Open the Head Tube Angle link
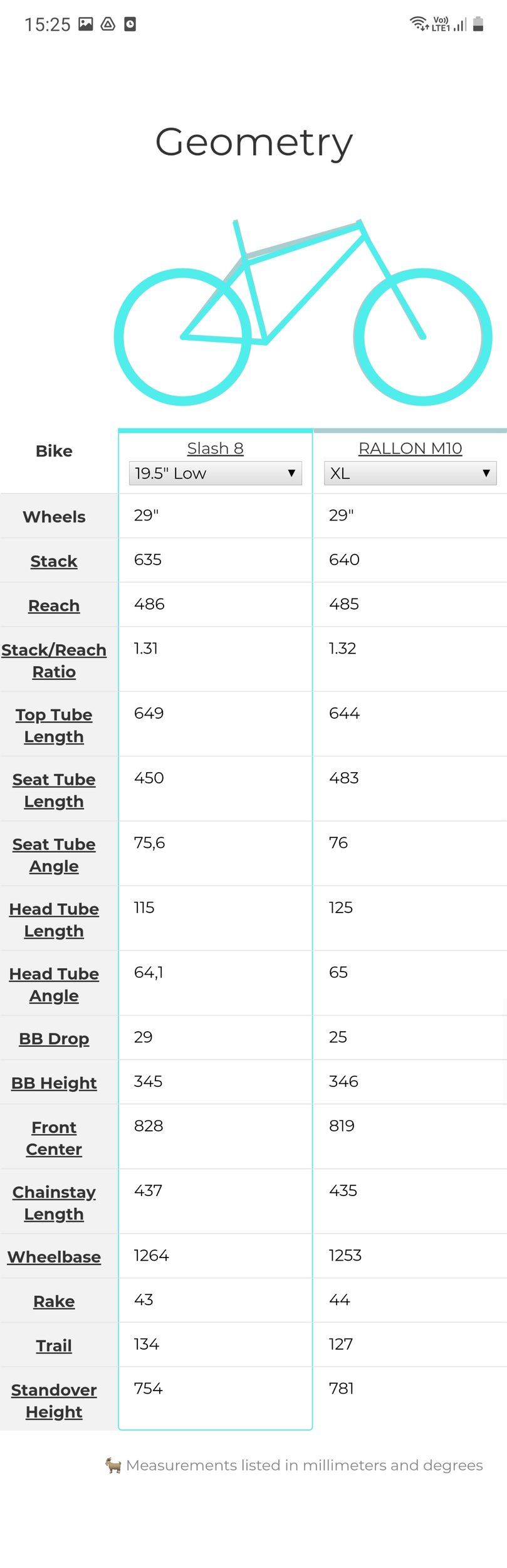This screenshot has width=507, height=1568. click(x=54, y=985)
